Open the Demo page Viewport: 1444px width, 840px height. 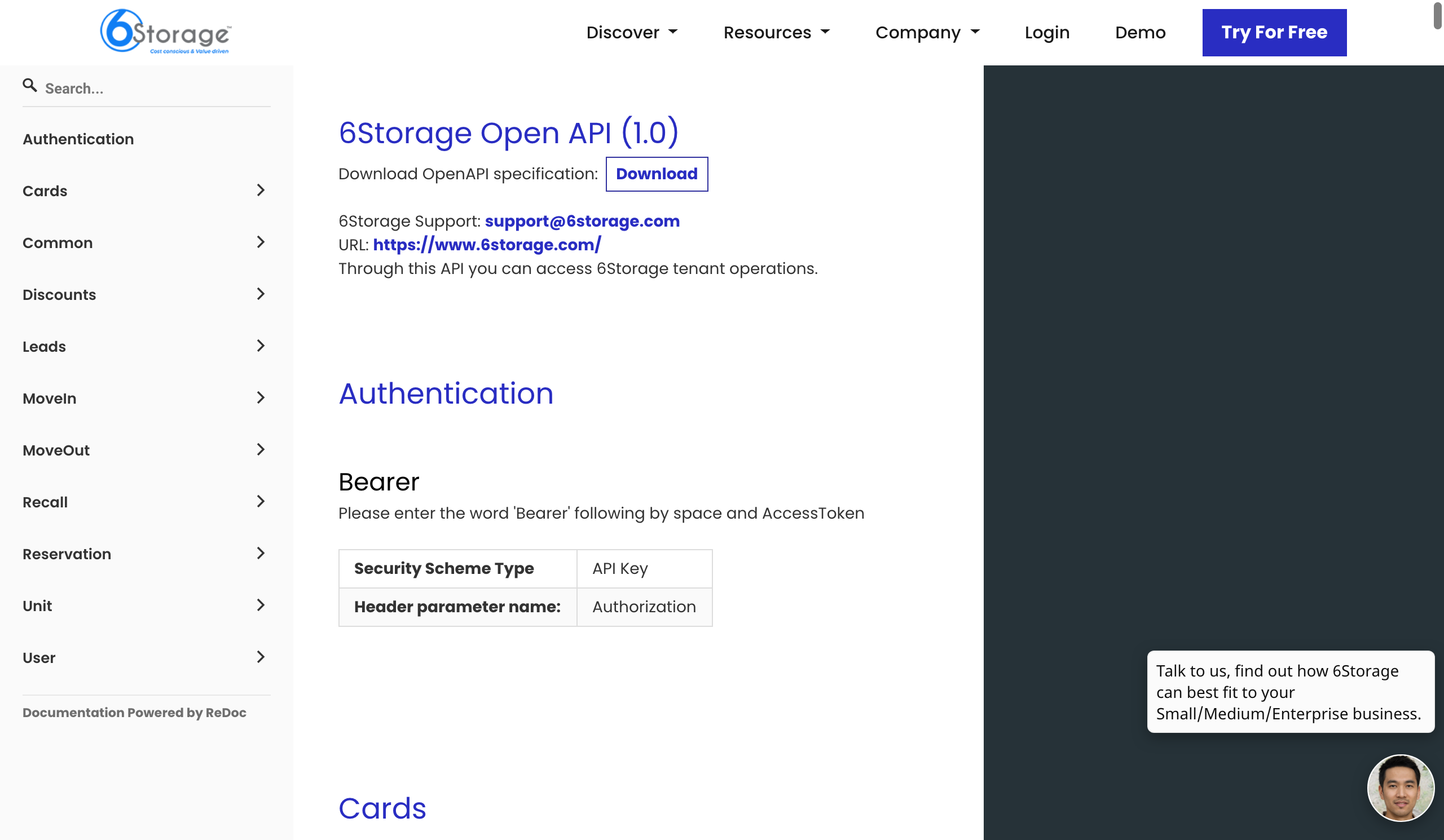point(1141,33)
